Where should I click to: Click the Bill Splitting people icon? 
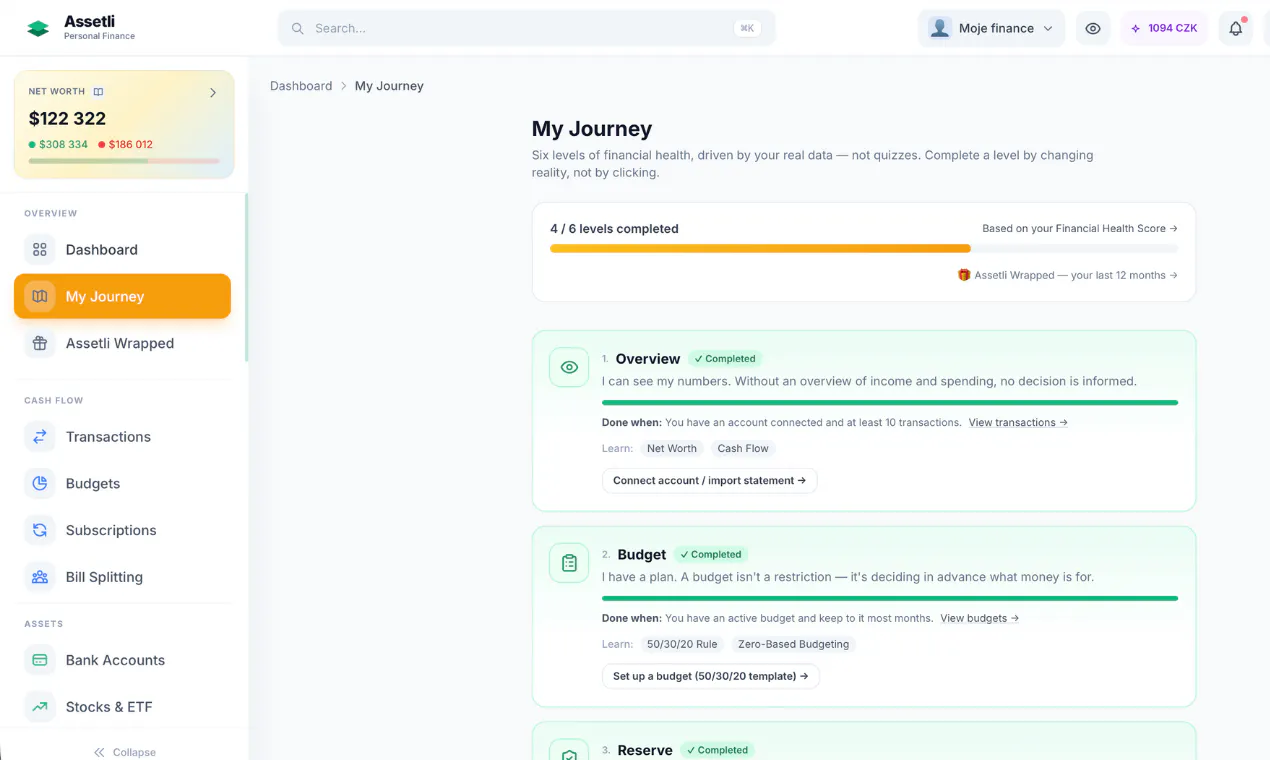pos(40,577)
